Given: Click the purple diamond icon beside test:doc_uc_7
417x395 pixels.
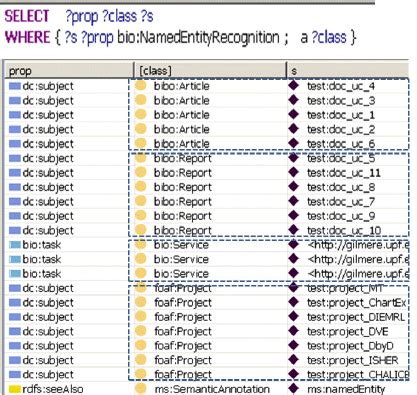Looking at the screenshot, I should tap(293, 201).
